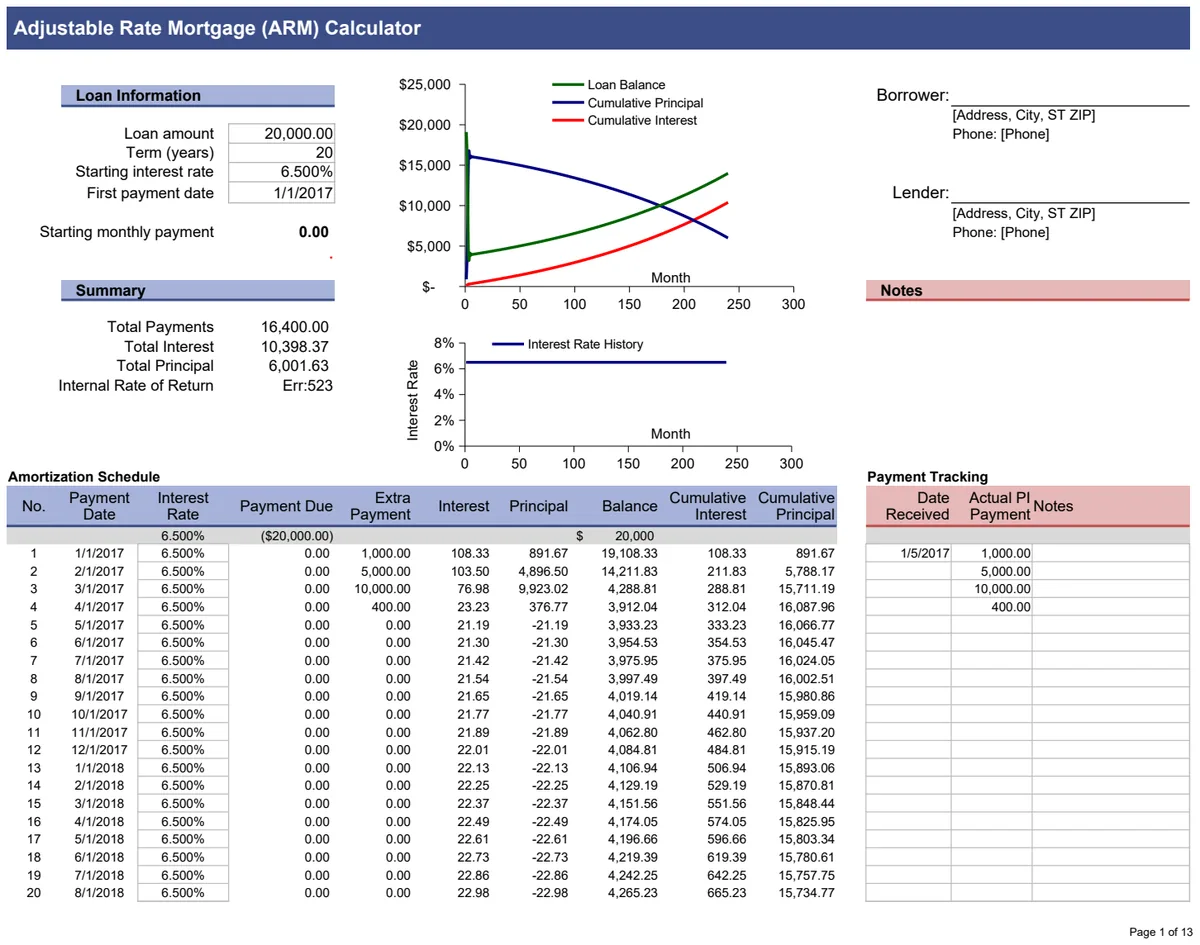Viewport: 1200px width, 945px height.
Task: Click the principal cell 9,923.02
Action: [542, 589]
